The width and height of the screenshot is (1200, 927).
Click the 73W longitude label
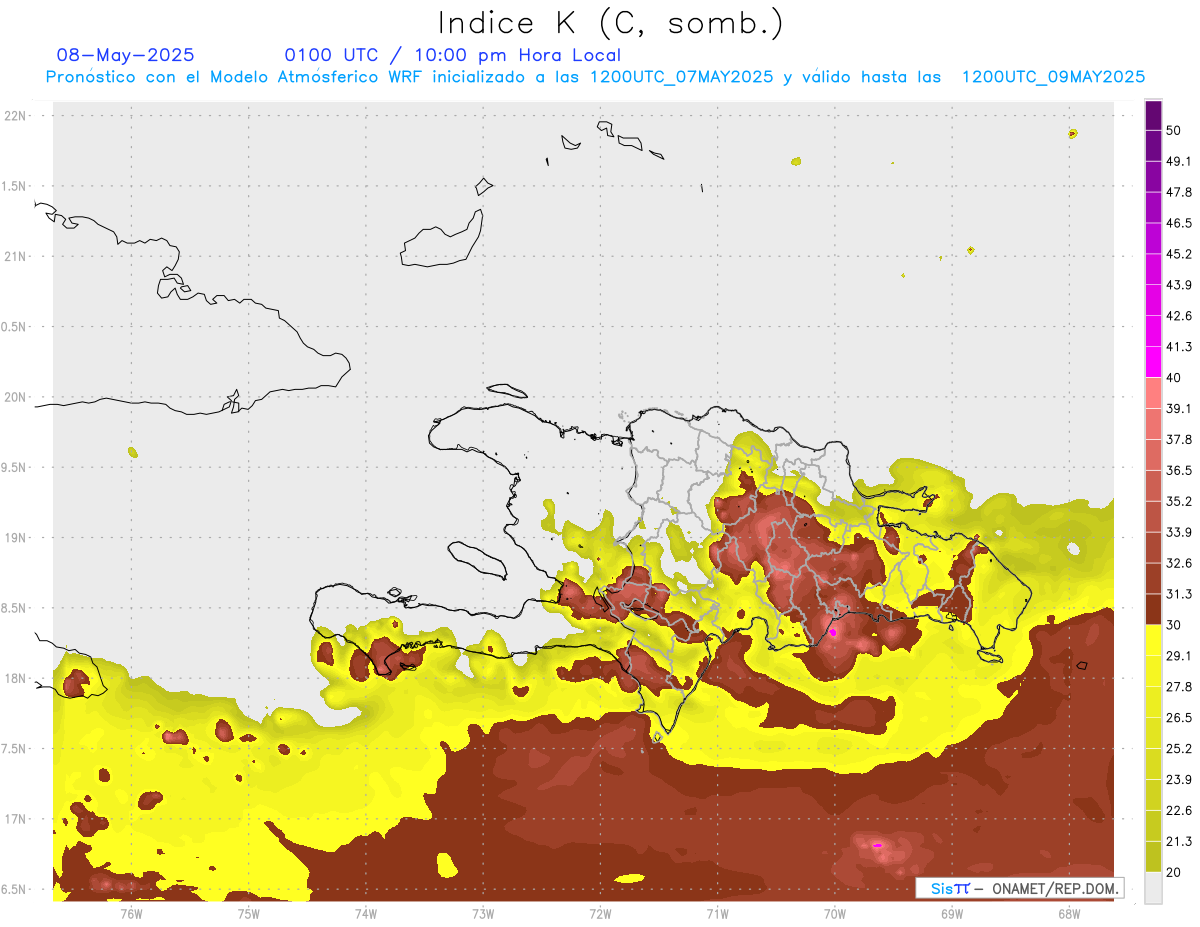click(x=483, y=913)
